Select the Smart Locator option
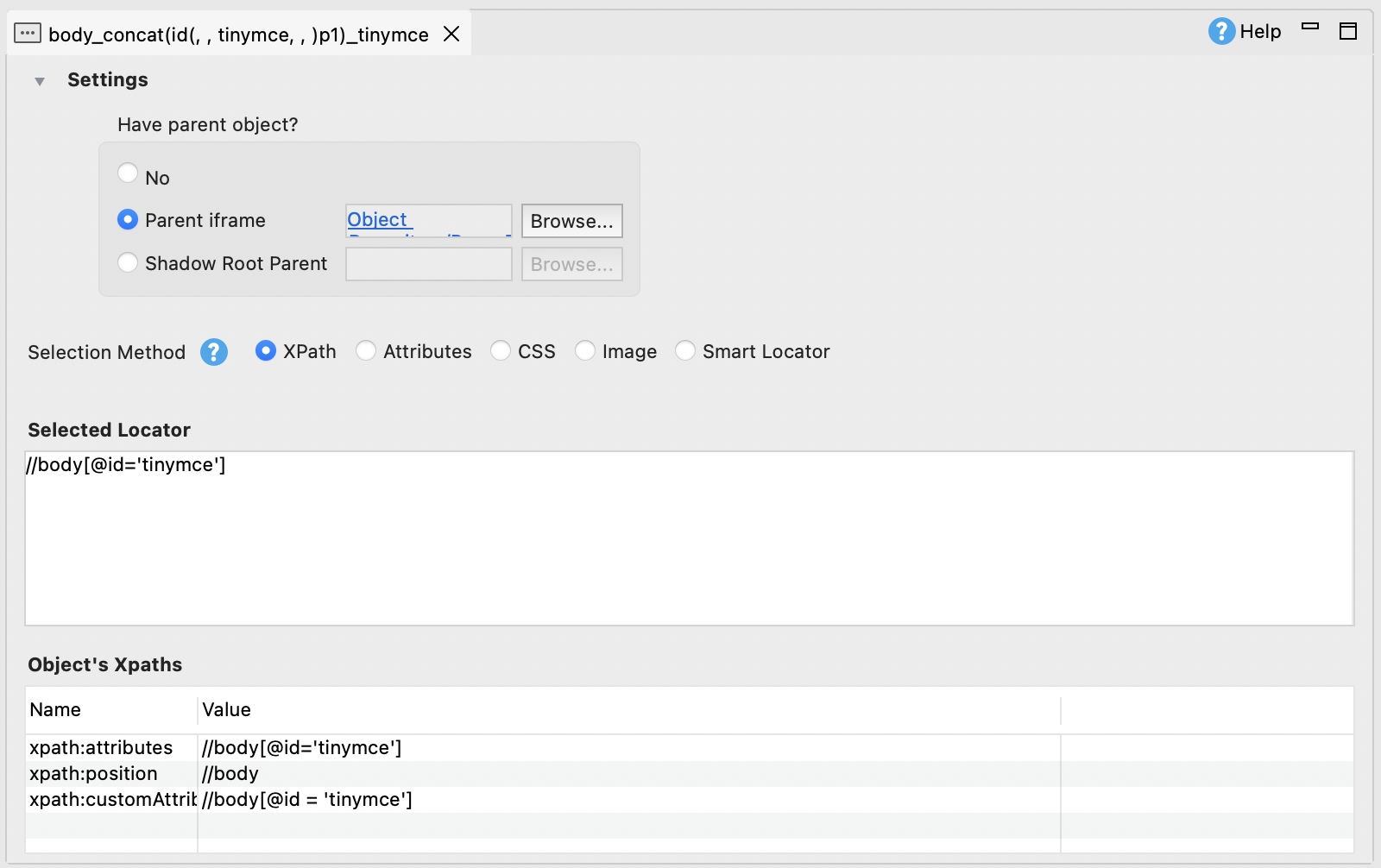The width and height of the screenshot is (1381, 868). (685, 350)
